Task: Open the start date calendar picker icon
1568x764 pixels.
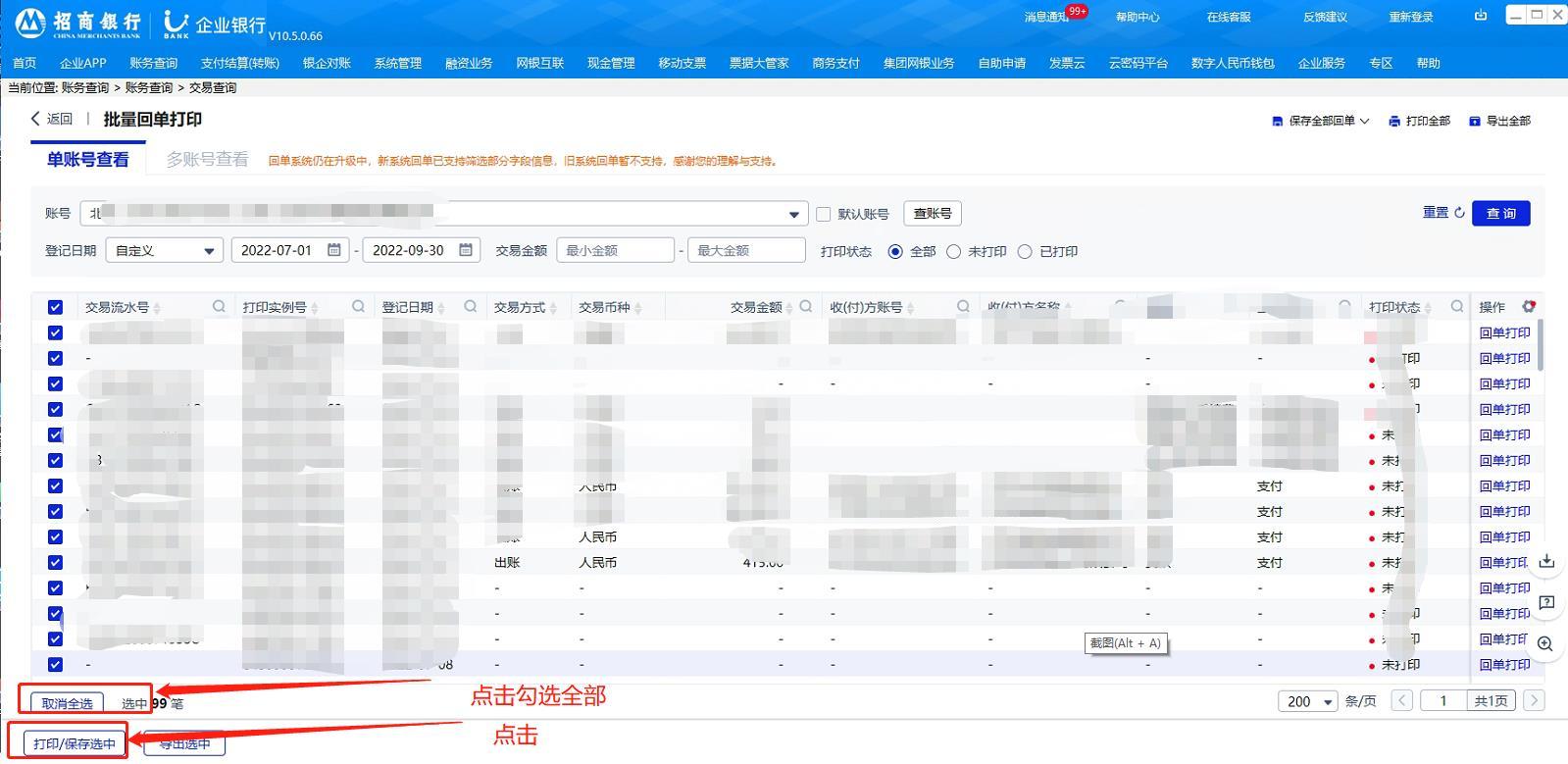Action: click(334, 250)
